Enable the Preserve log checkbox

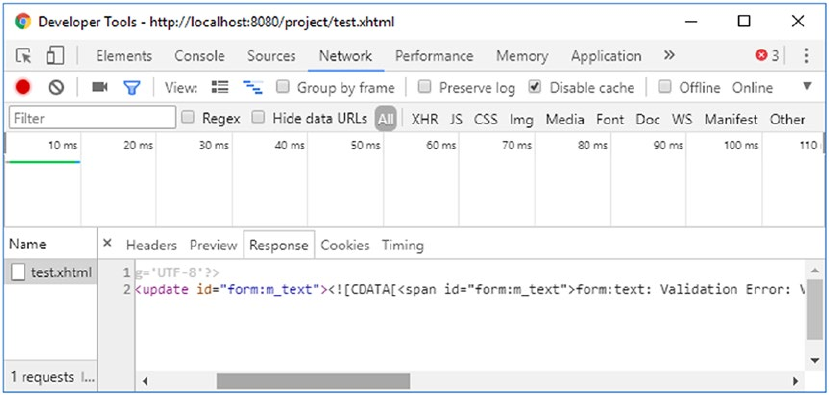coord(425,87)
